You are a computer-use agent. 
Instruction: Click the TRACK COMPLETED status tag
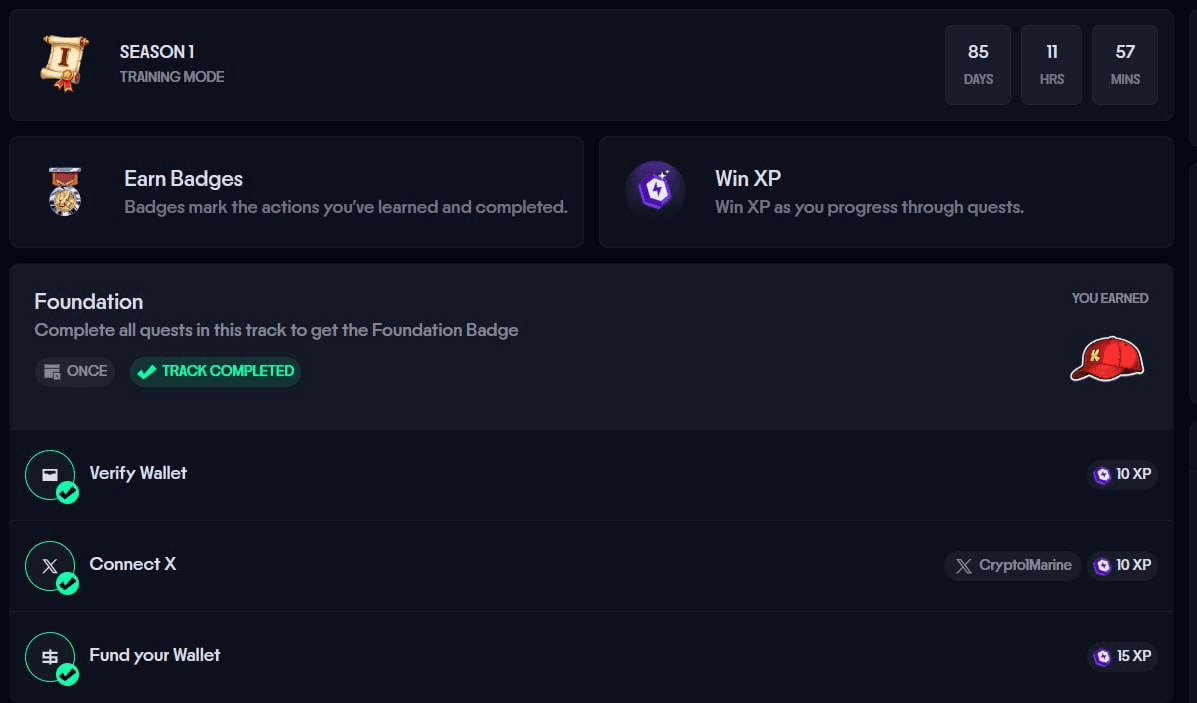[216, 371]
